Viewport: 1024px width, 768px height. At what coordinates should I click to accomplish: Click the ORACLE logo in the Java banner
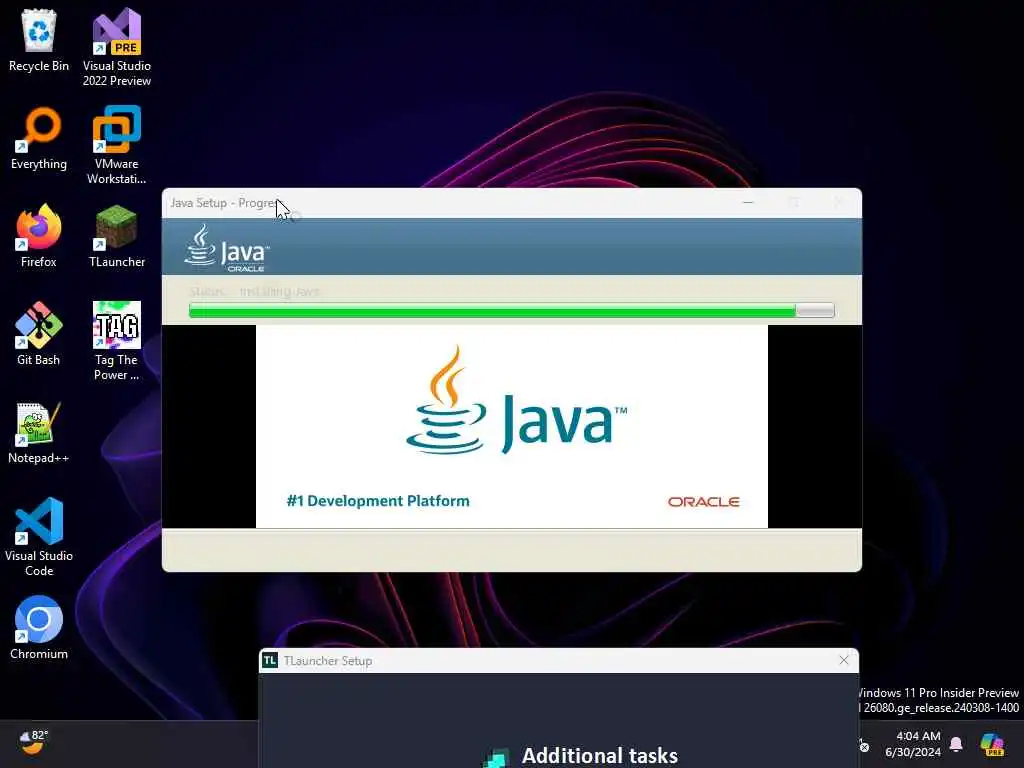tap(703, 502)
